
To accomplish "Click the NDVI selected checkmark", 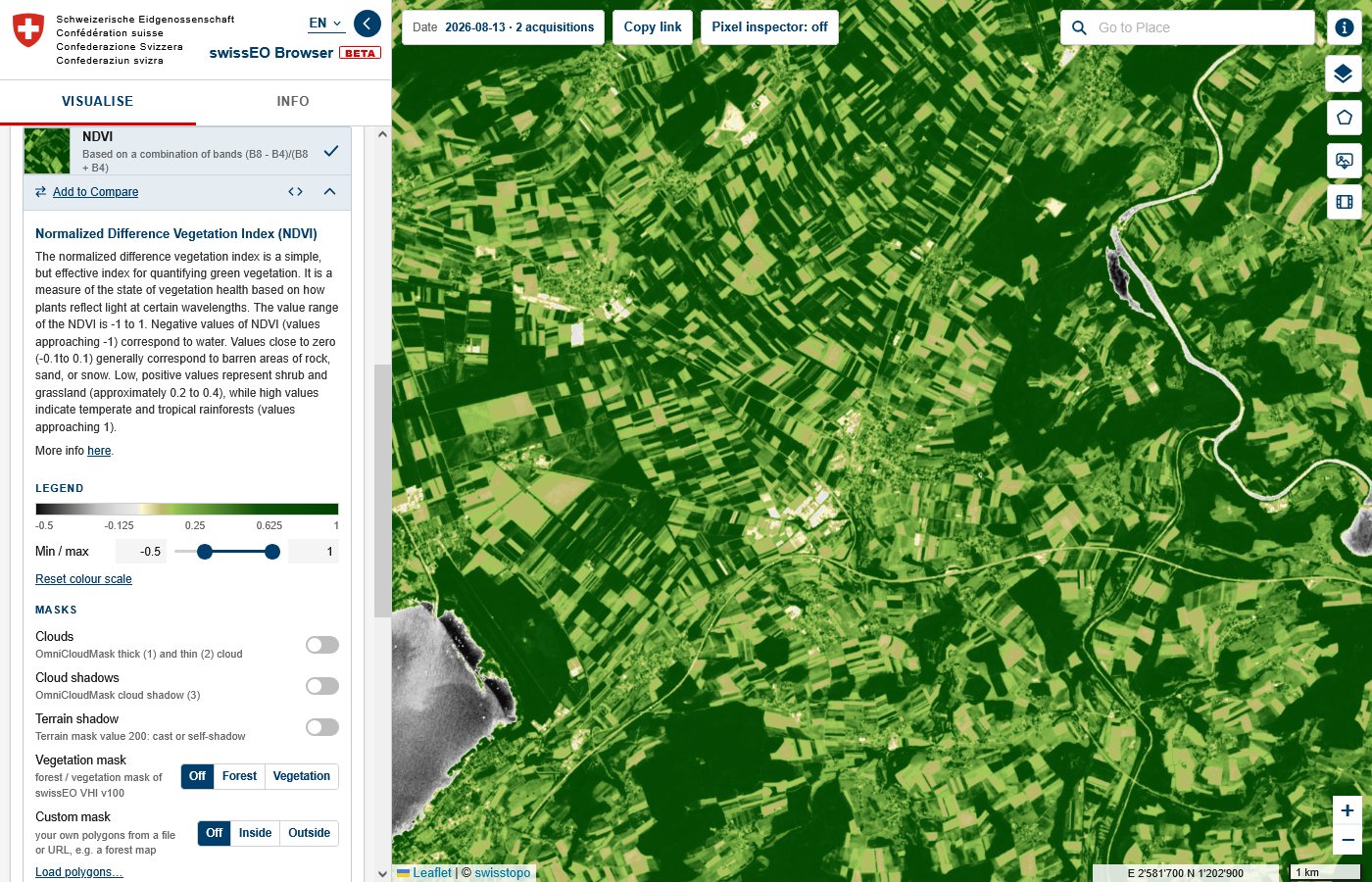I will (x=331, y=151).
